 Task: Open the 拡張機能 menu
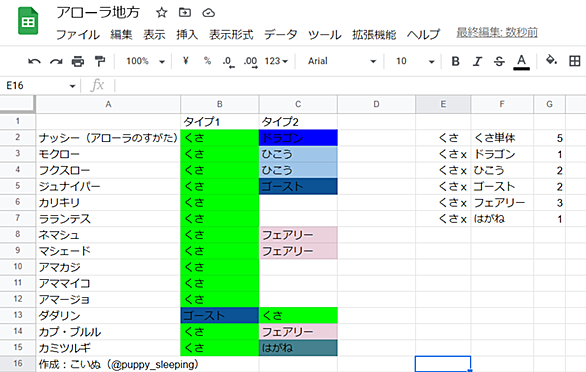pyautogui.click(x=374, y=35)
